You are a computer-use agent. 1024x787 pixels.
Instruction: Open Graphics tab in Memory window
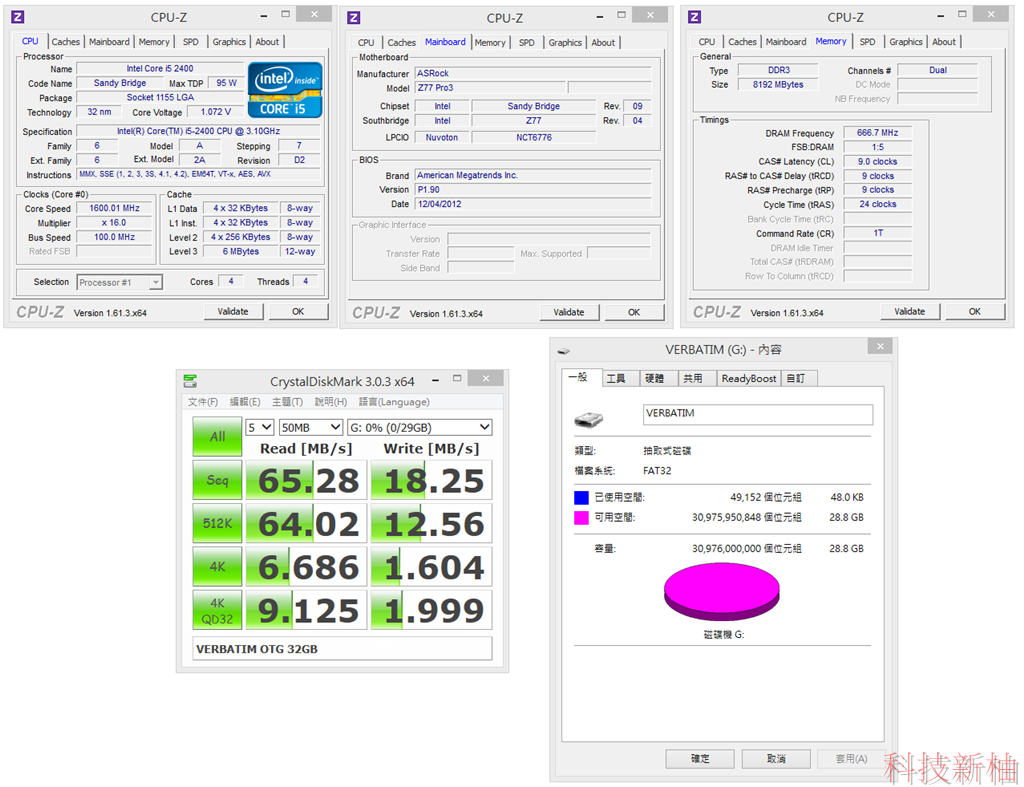click(x=906, y=42)
